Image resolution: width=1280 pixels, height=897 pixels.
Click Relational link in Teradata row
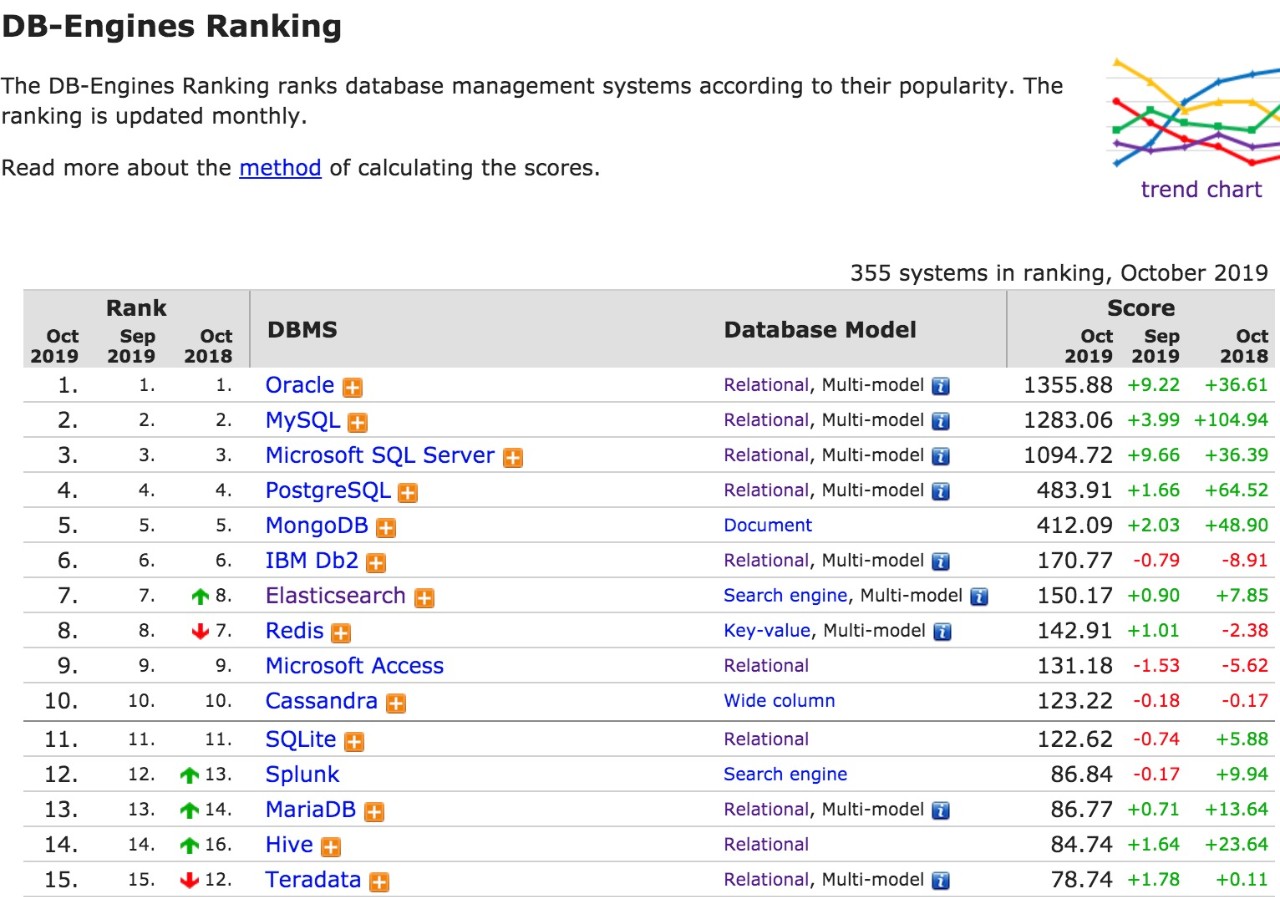click(767, 880)
